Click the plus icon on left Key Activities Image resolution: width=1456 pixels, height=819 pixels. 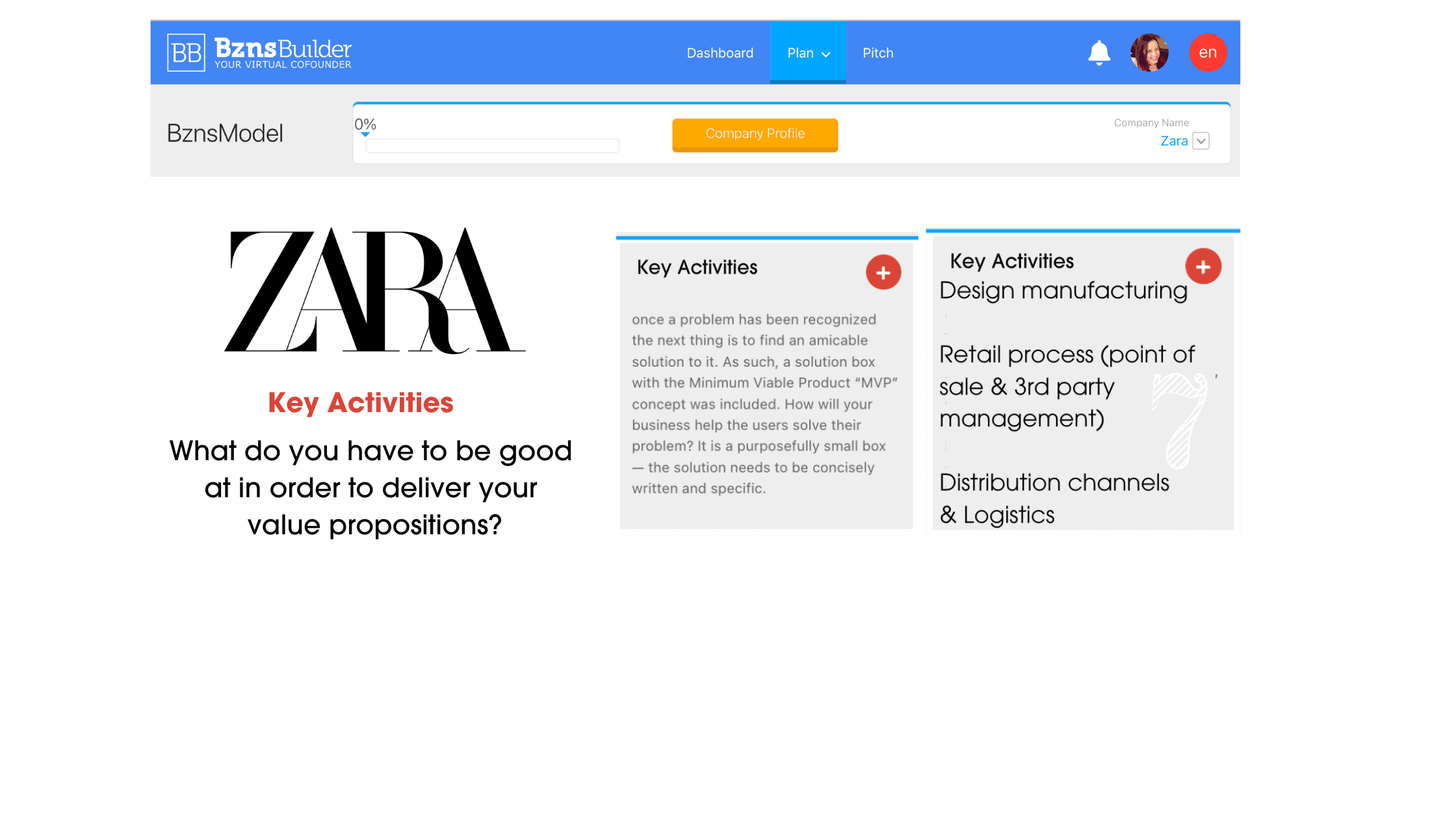click(x=883, y=271)
